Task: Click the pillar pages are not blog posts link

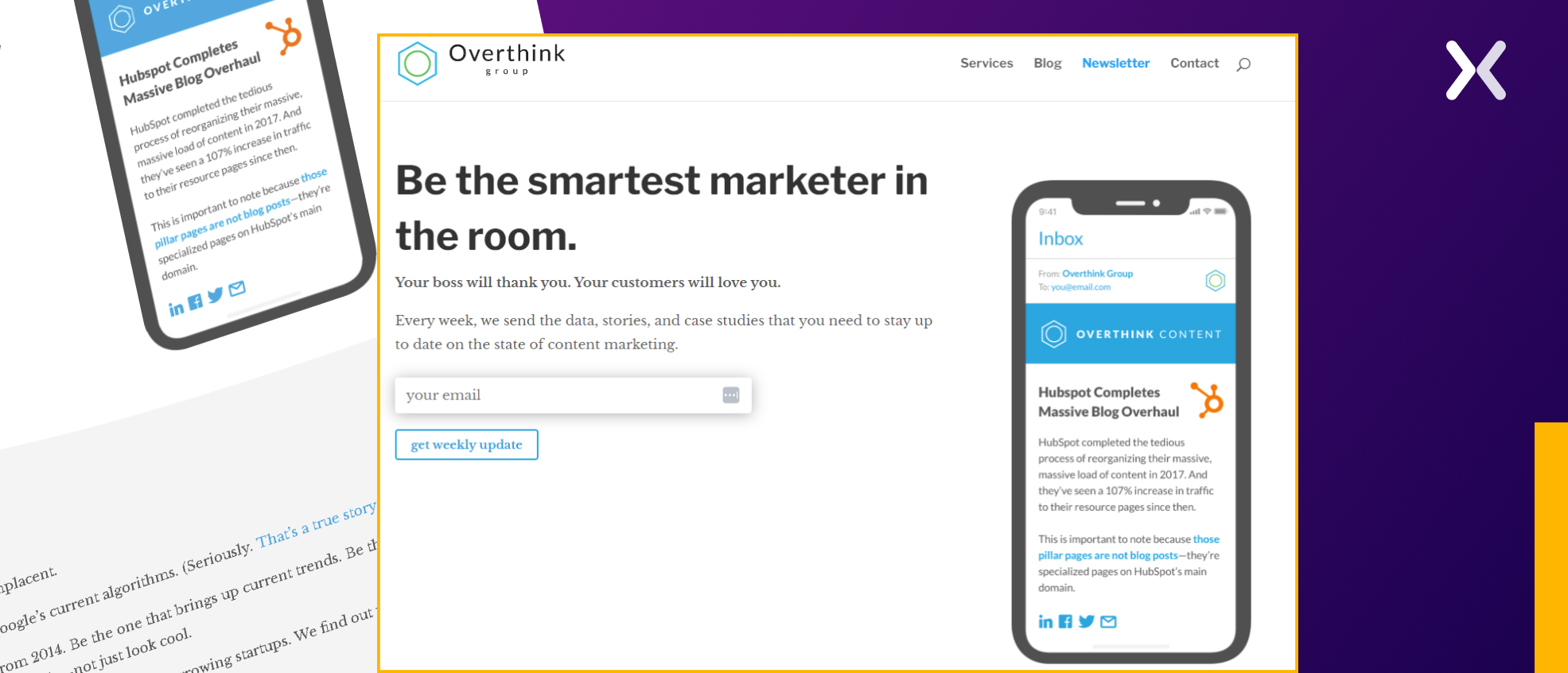Action: click(x=1107, y=555)
